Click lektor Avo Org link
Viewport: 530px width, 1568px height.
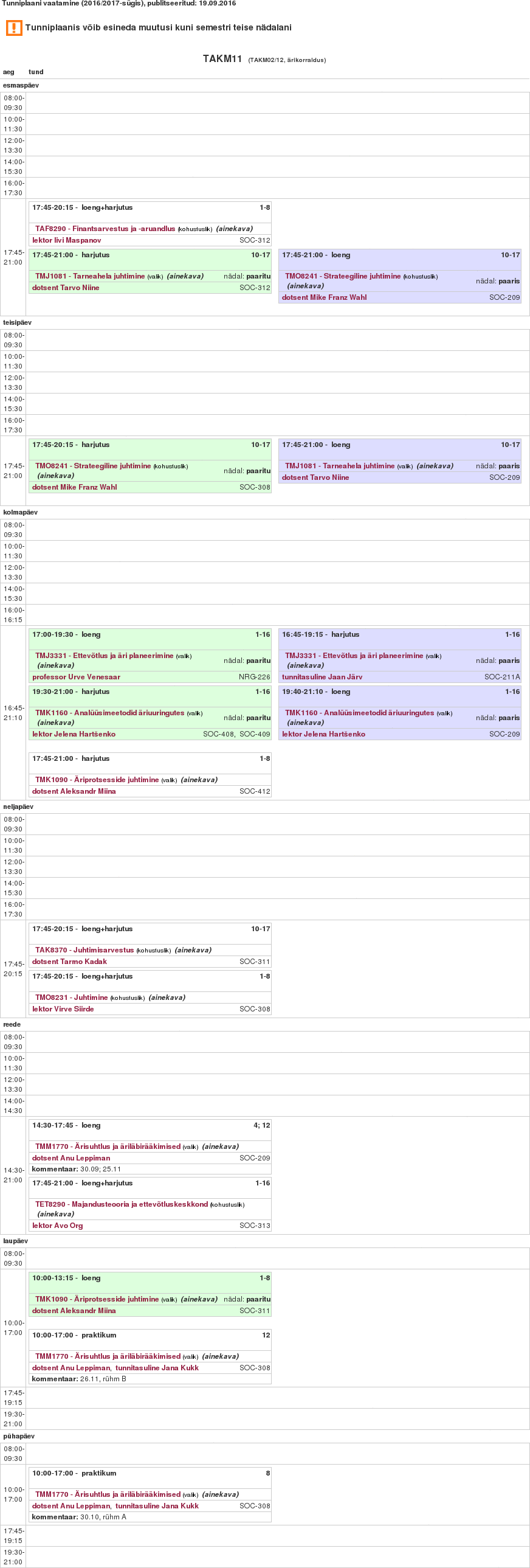(x=57, y=1226)
